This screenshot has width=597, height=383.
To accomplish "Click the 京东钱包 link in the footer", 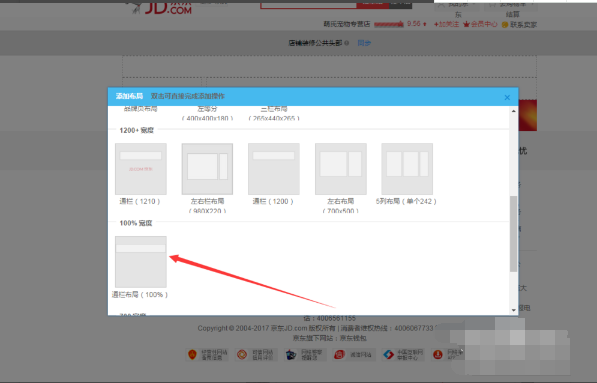I will click(x=353, y=338).
